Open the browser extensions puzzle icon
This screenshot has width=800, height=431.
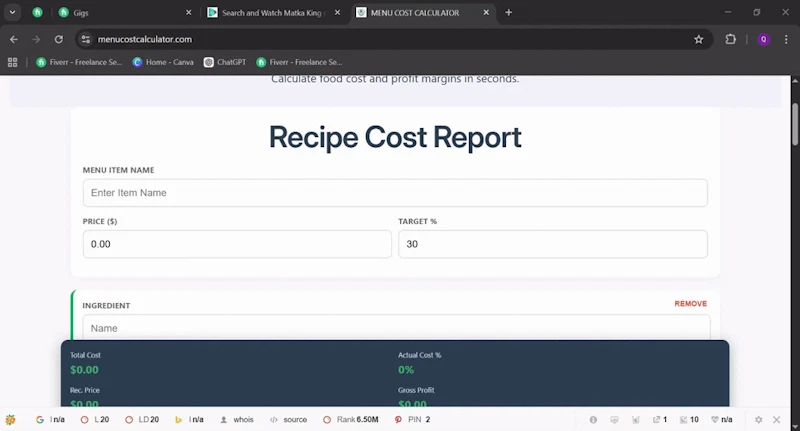[x=731, y=39]
